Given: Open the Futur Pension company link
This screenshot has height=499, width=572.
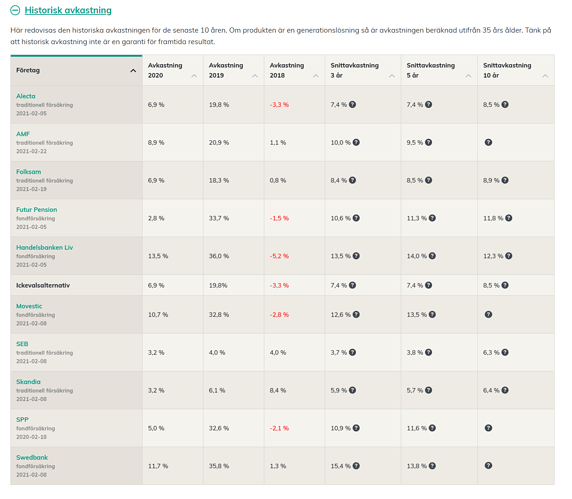Looking at the screenshot, I should pos(37,210).
